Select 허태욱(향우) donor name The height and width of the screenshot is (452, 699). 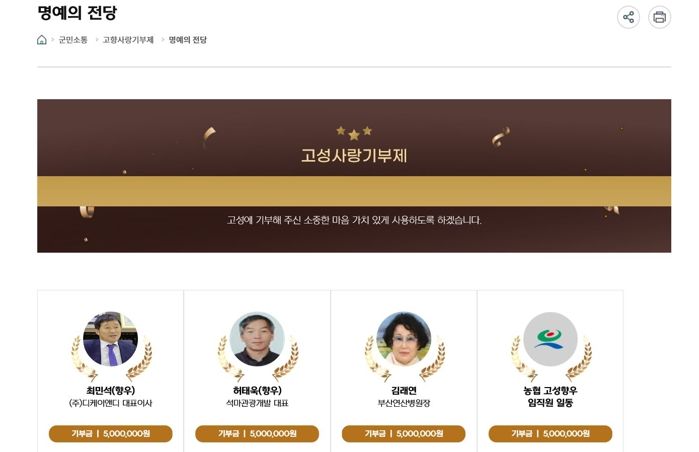coord(257,390)
